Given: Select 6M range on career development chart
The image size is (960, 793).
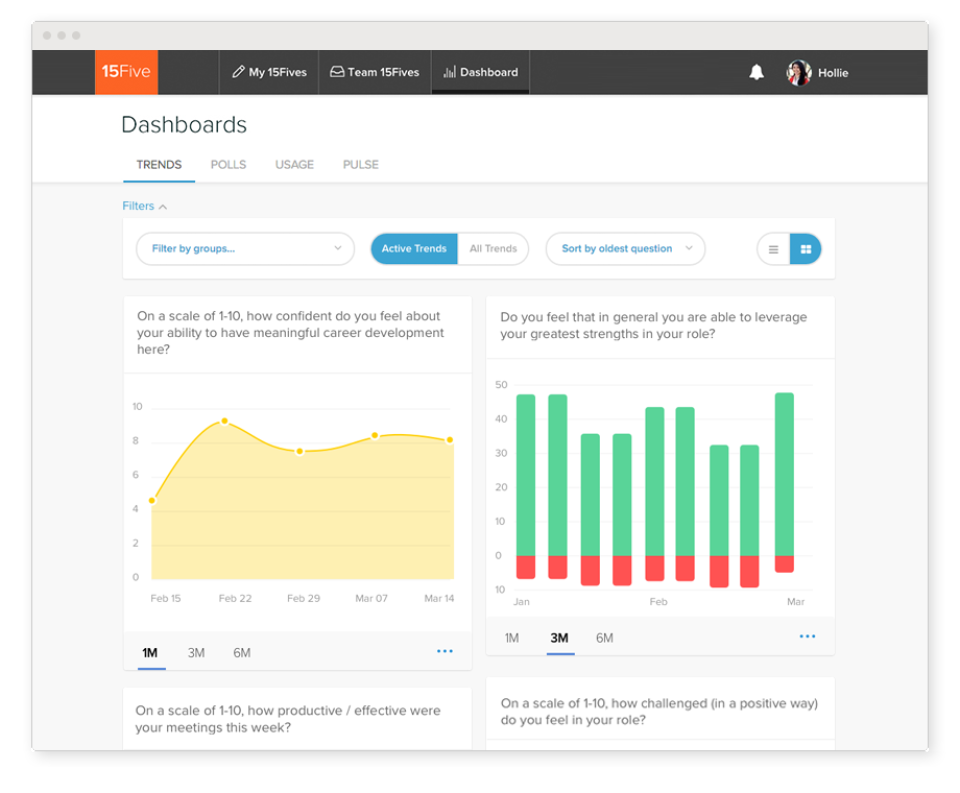Looking at the screenshot, I should [242, 653].
